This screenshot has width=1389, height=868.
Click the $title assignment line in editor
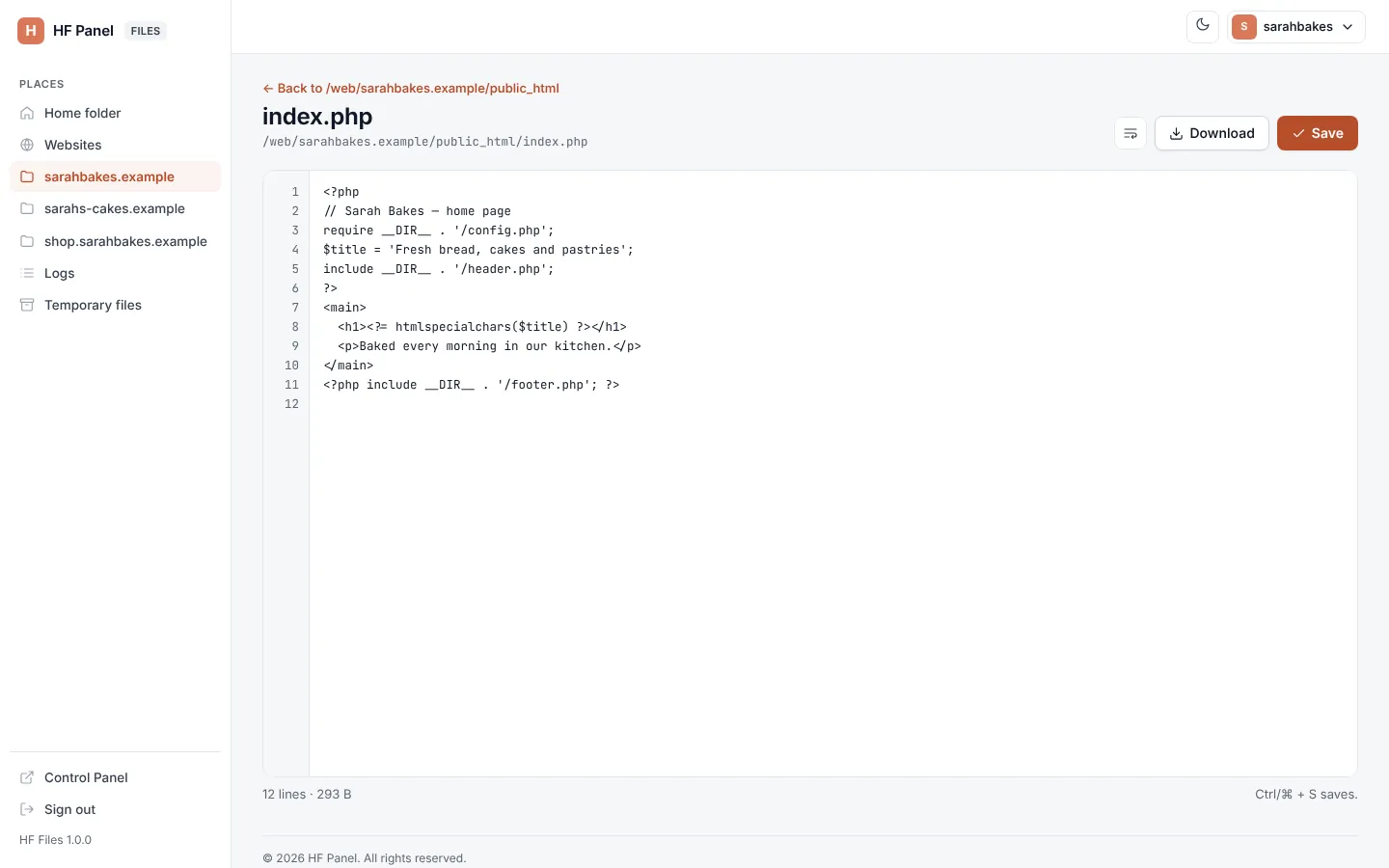pyautogui.click(x=478, y=250)
